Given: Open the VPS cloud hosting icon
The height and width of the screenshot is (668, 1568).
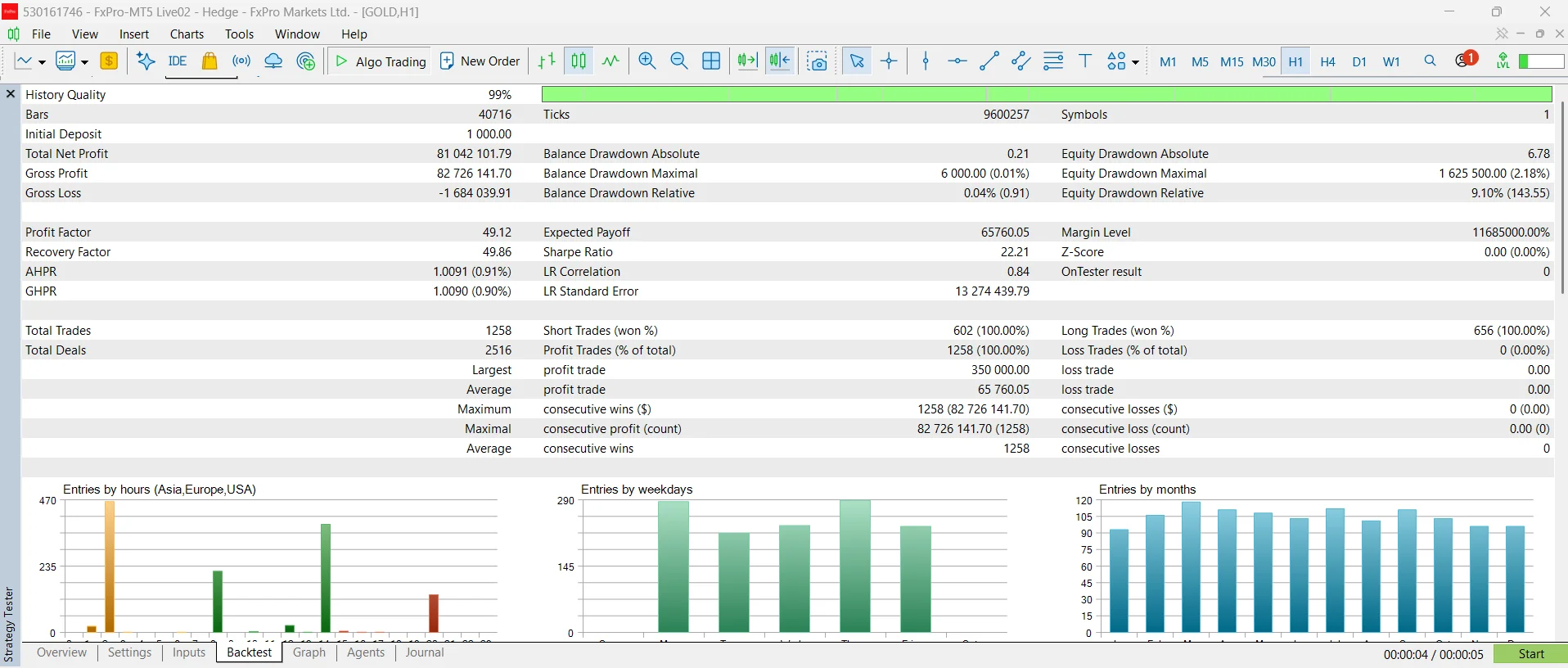Looking at the screenshot, I should pos(273,61).
